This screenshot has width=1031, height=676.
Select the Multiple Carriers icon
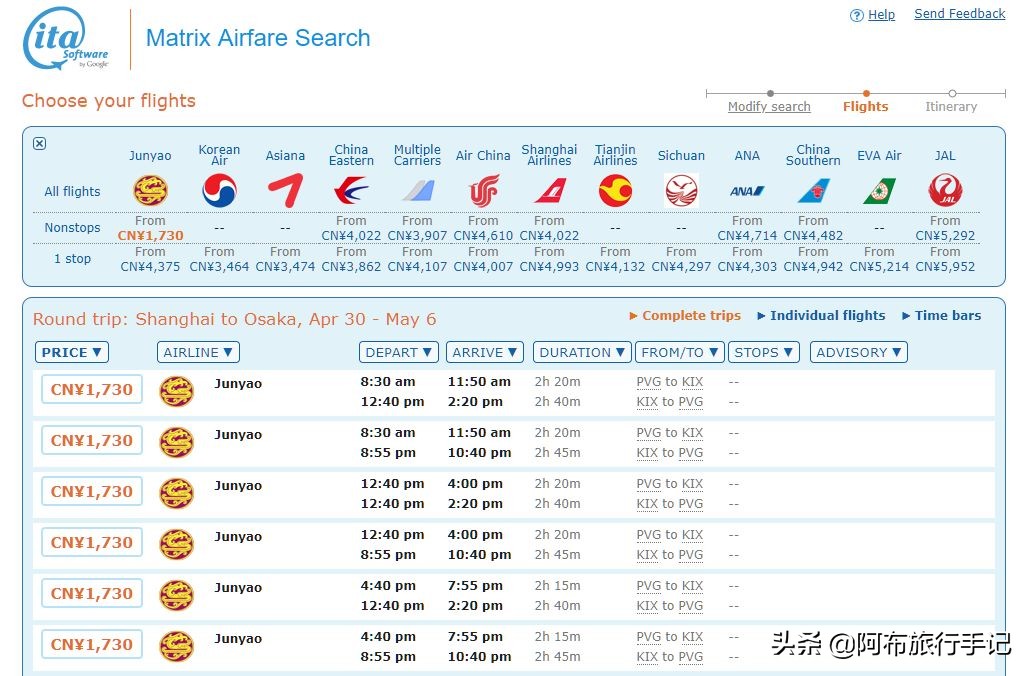(x=418, y=191)
